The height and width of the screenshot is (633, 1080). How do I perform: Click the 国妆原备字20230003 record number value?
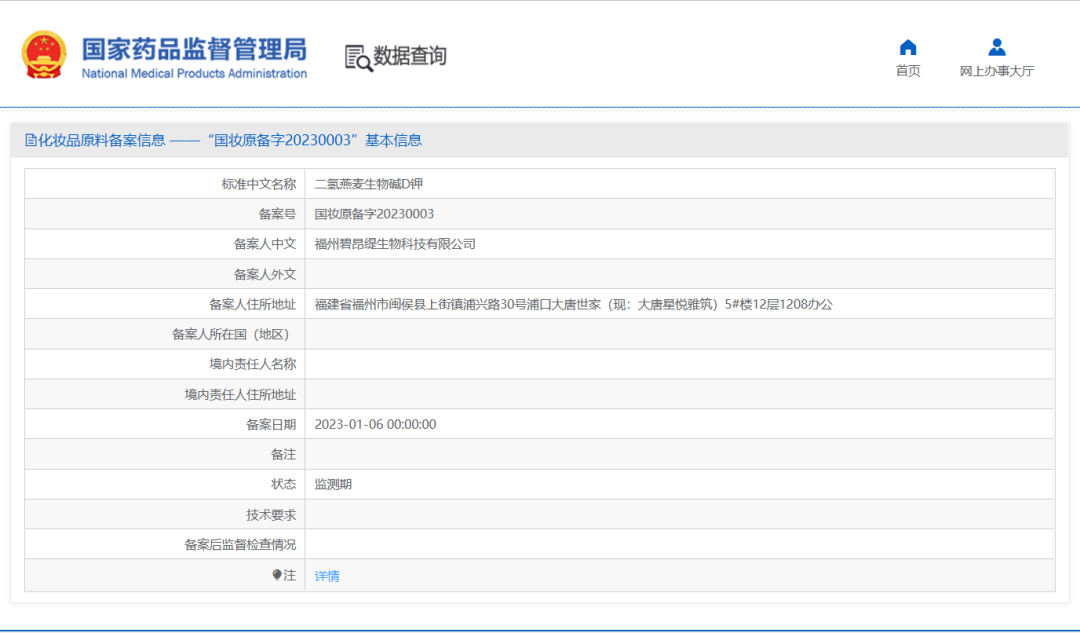[x=374, y=214]
